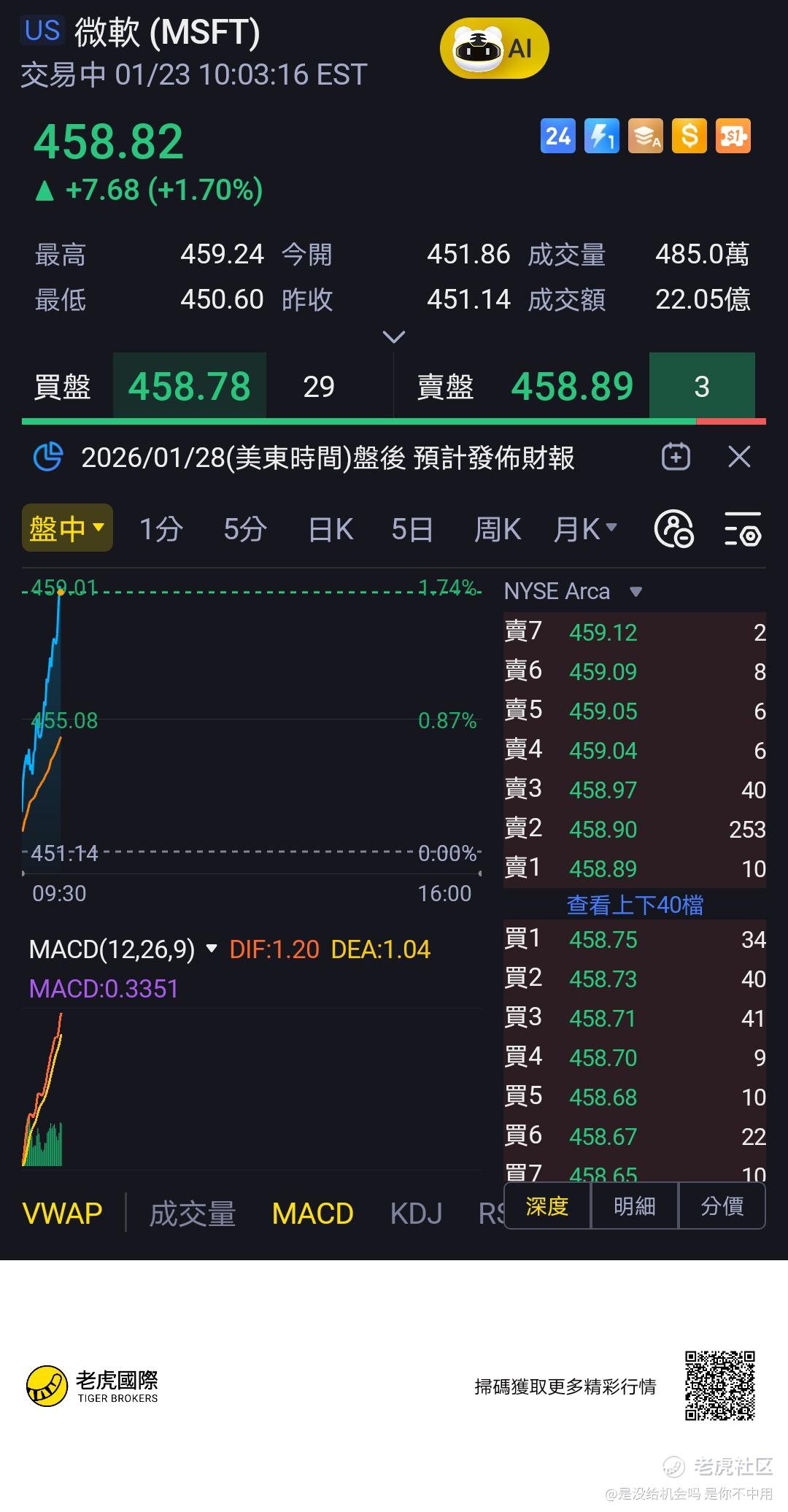Select 買3 row at 458.71

click(635, 1018)
